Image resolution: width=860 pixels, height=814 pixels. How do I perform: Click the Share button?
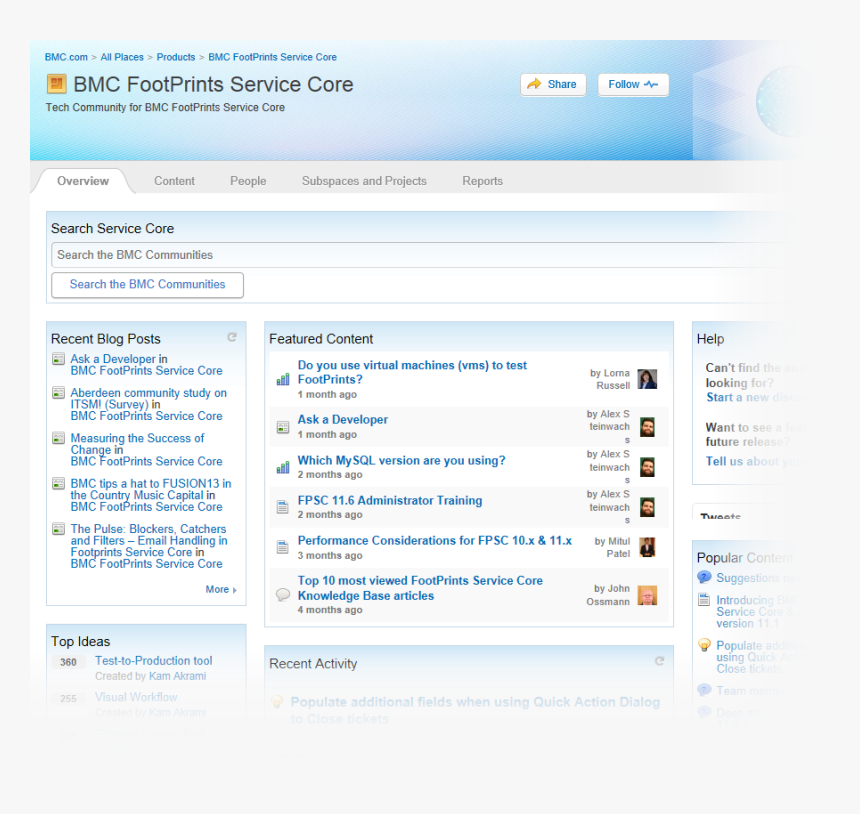[x=553, y=84]
